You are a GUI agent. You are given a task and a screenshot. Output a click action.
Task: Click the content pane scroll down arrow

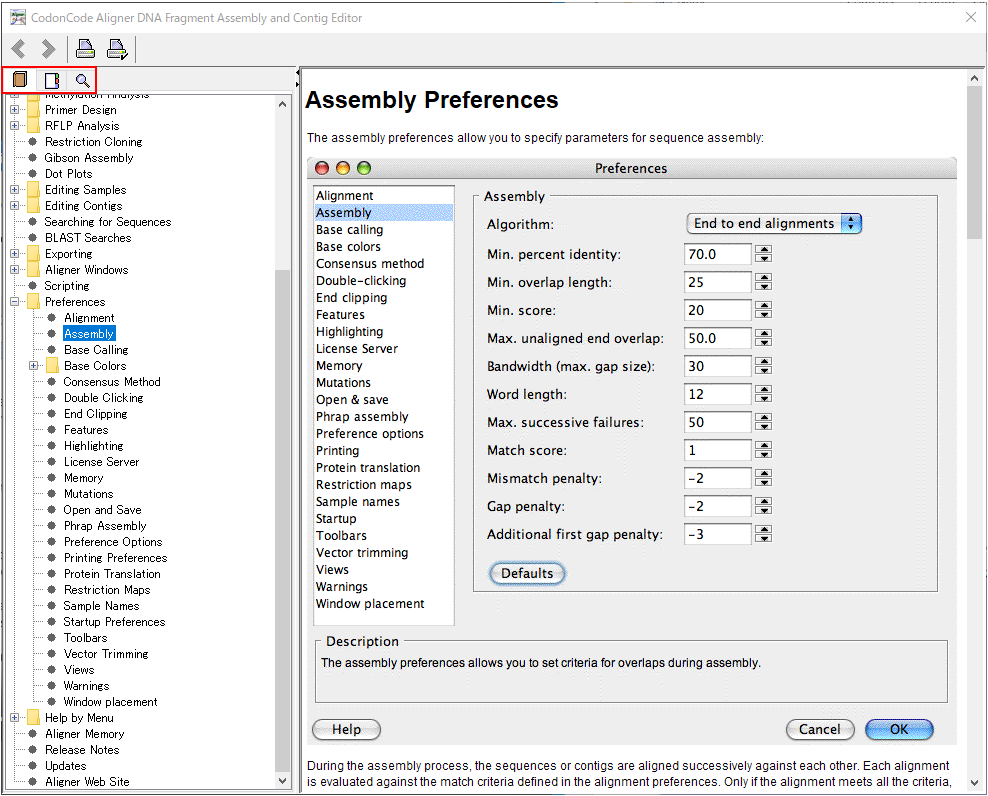[974, 783]
